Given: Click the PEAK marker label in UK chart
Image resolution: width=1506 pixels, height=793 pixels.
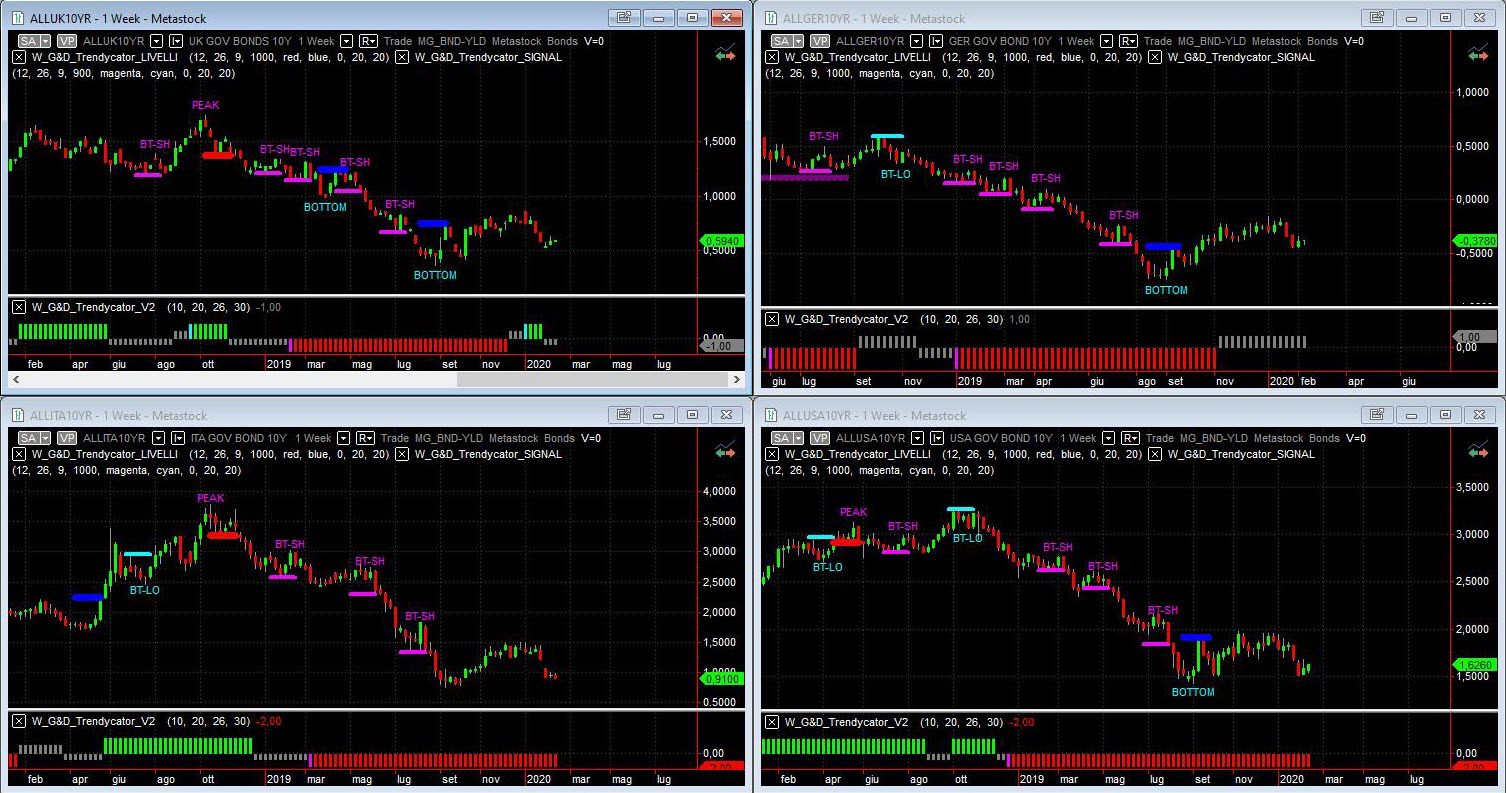Looking at the screenshot, I should [205, 105].
